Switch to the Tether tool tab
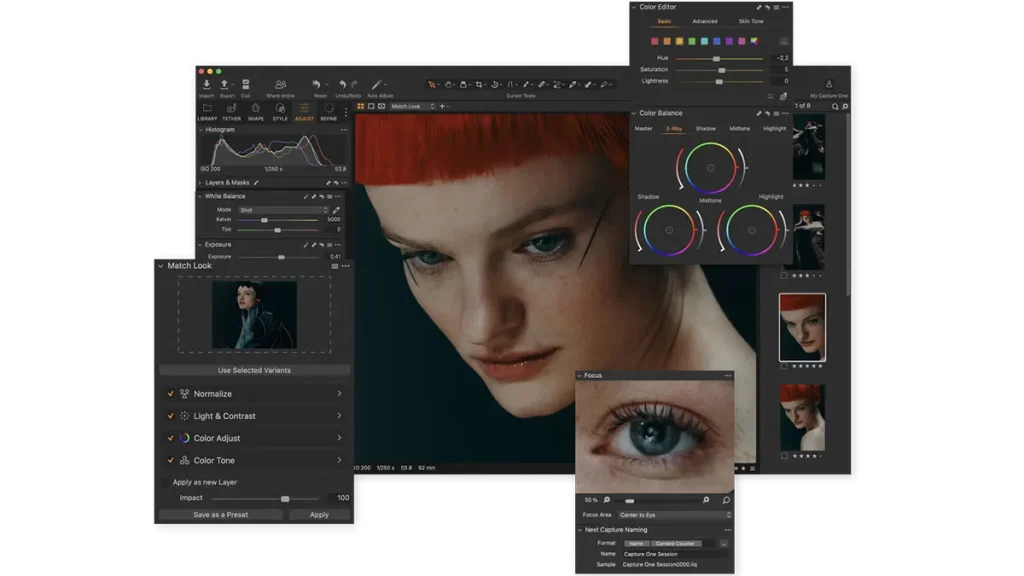1024x576 pixels. [x=231, y=111]
